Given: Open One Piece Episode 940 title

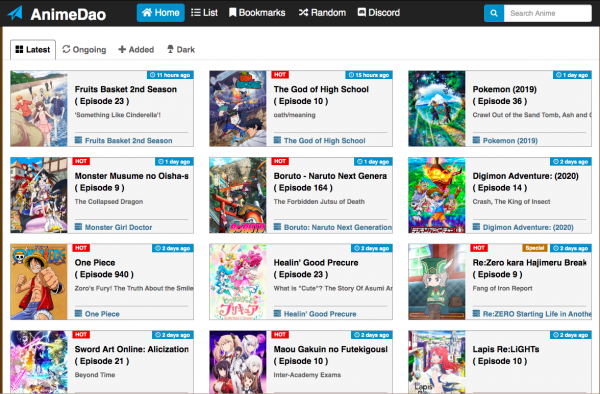Looking at the screenshot, I should pyautogui.click(x=104, y=269).
